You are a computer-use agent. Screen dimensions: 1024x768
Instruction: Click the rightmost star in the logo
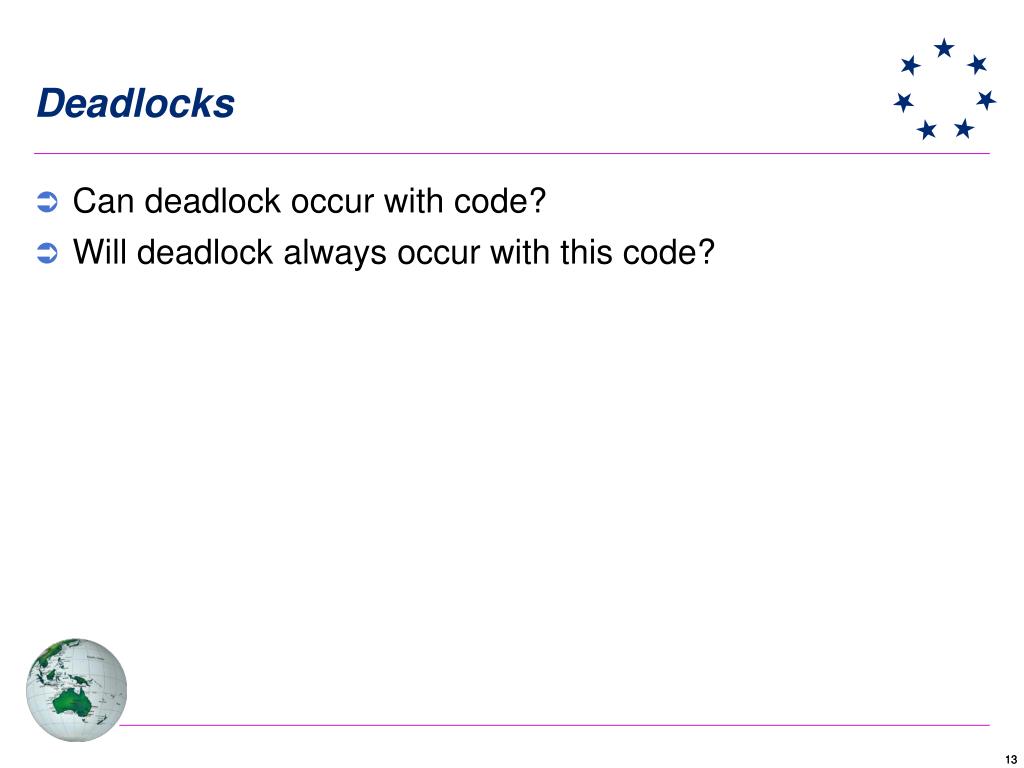[x=986, y=100]
